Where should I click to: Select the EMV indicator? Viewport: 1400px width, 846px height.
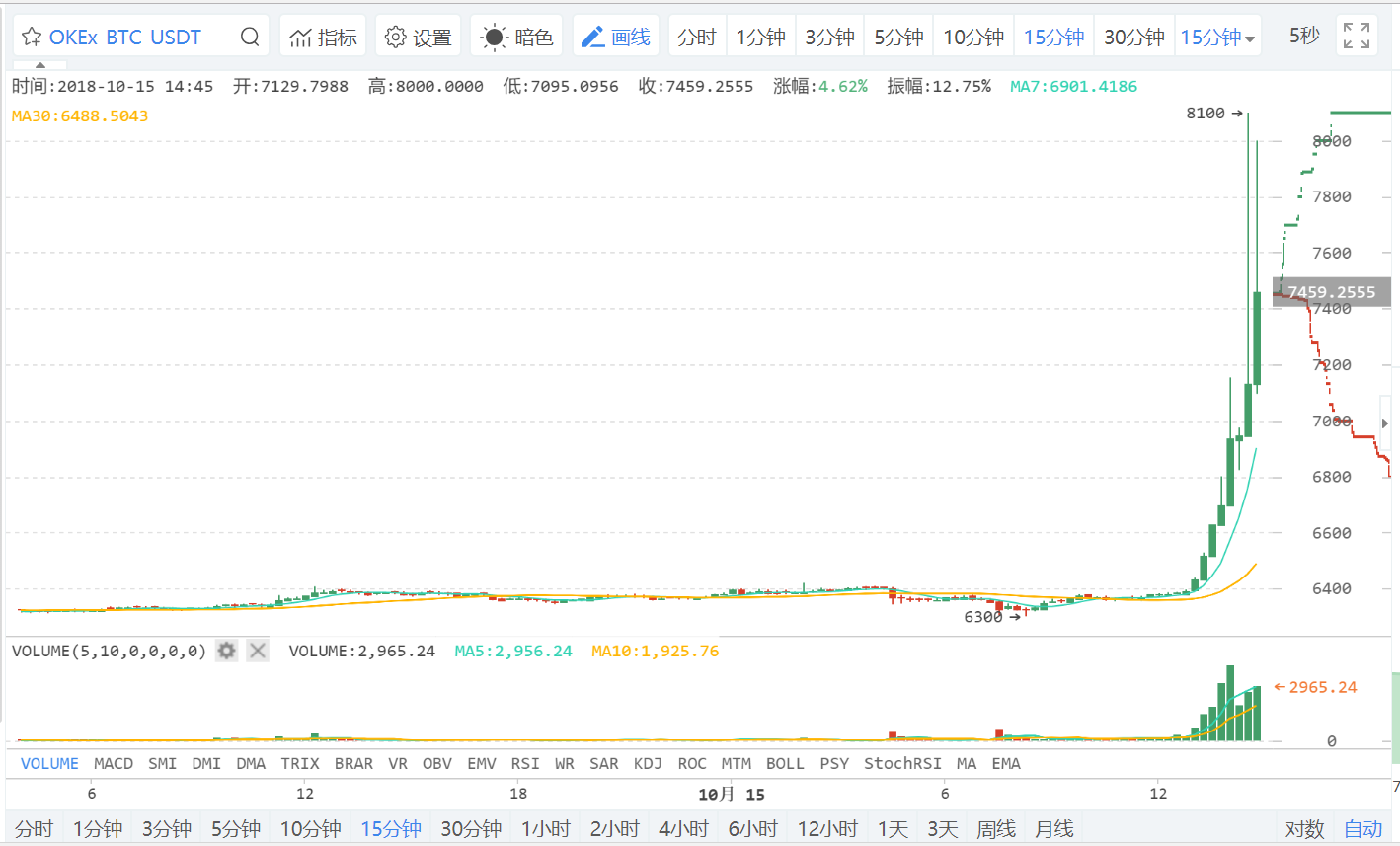[x=482, y=764]
